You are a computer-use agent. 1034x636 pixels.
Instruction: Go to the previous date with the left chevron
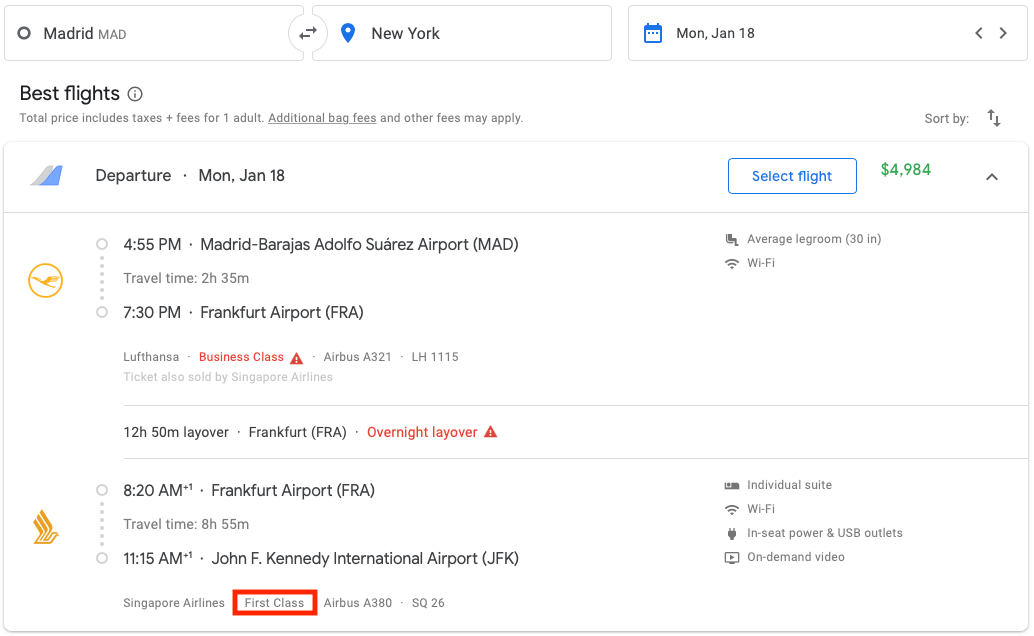(x=978, y=32)
